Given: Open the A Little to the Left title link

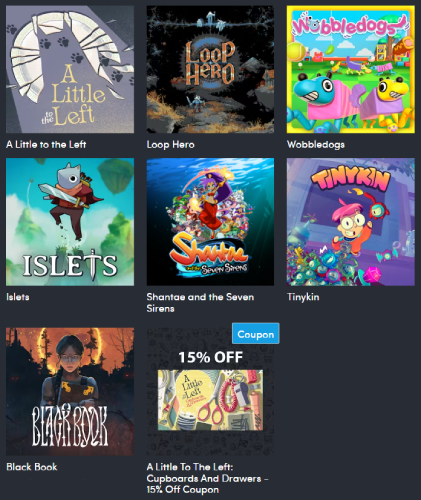Looking at the screenshot, I should click(46, 144).
